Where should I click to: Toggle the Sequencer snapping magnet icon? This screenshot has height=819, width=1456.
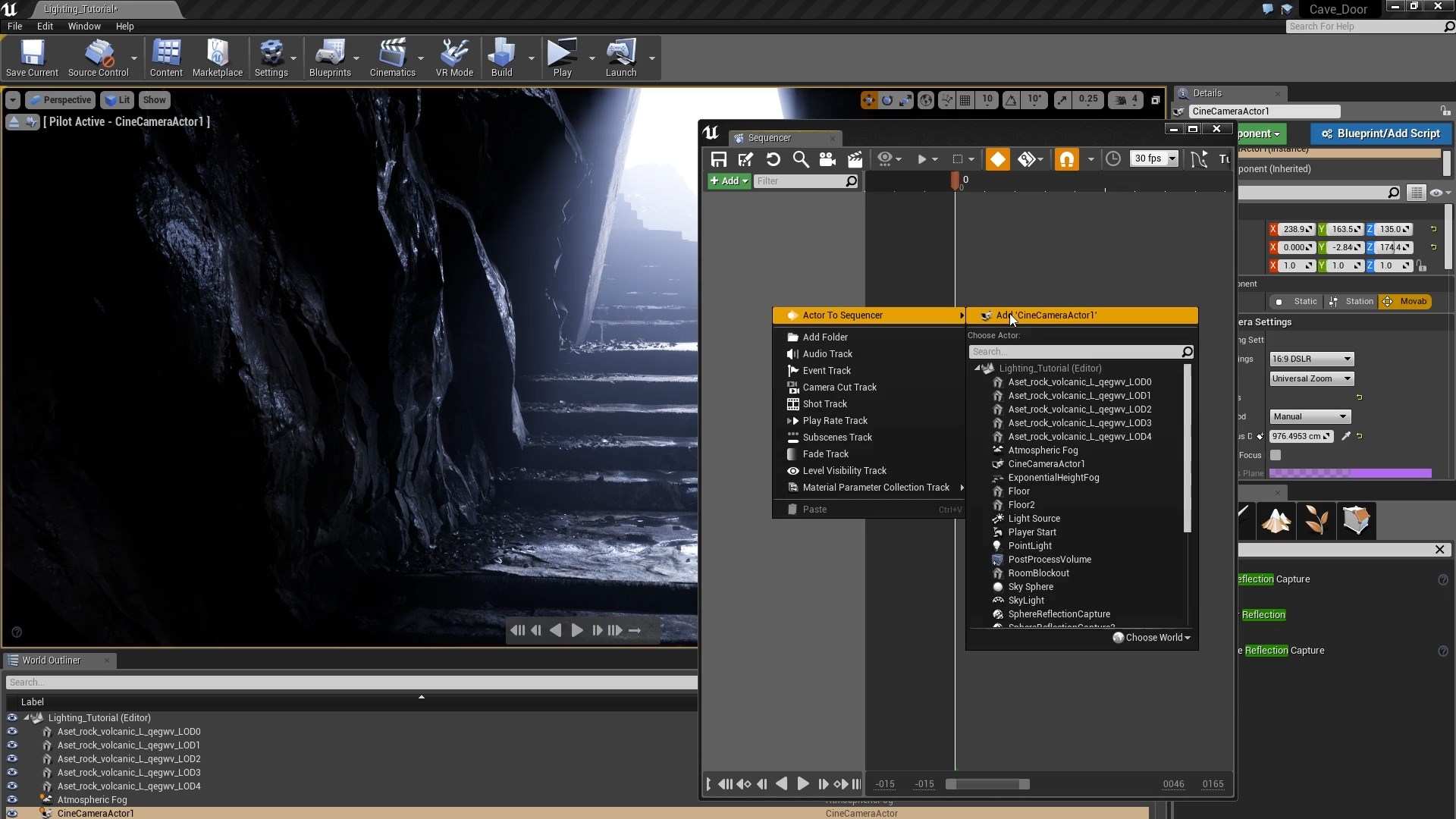(1066, 159)
